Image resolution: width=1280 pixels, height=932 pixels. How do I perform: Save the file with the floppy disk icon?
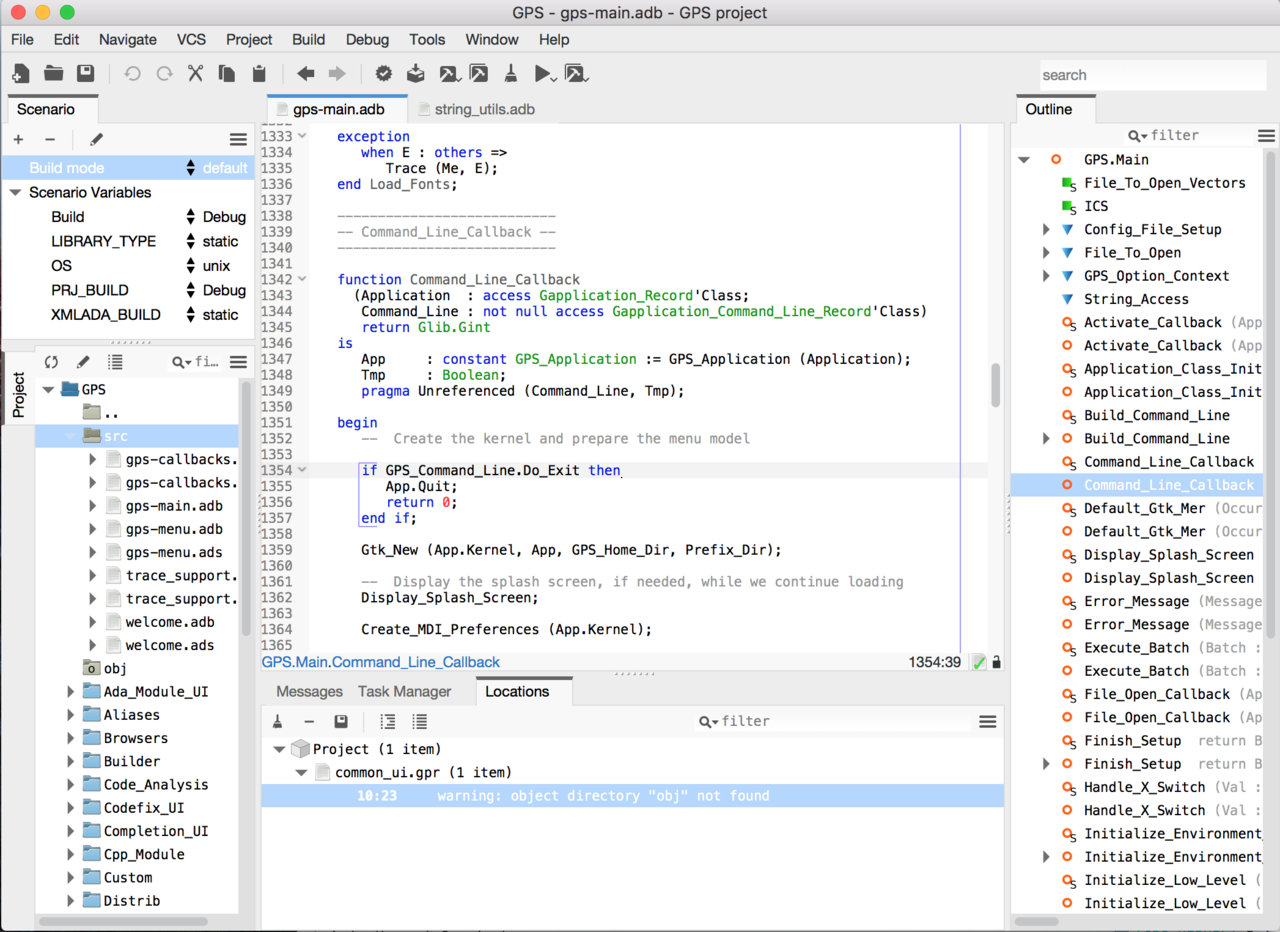point(85,74)
